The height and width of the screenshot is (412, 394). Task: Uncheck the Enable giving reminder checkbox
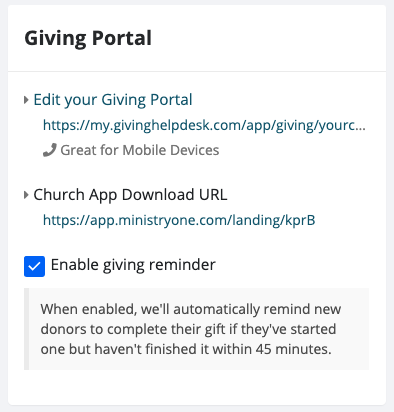click(34, 266)
